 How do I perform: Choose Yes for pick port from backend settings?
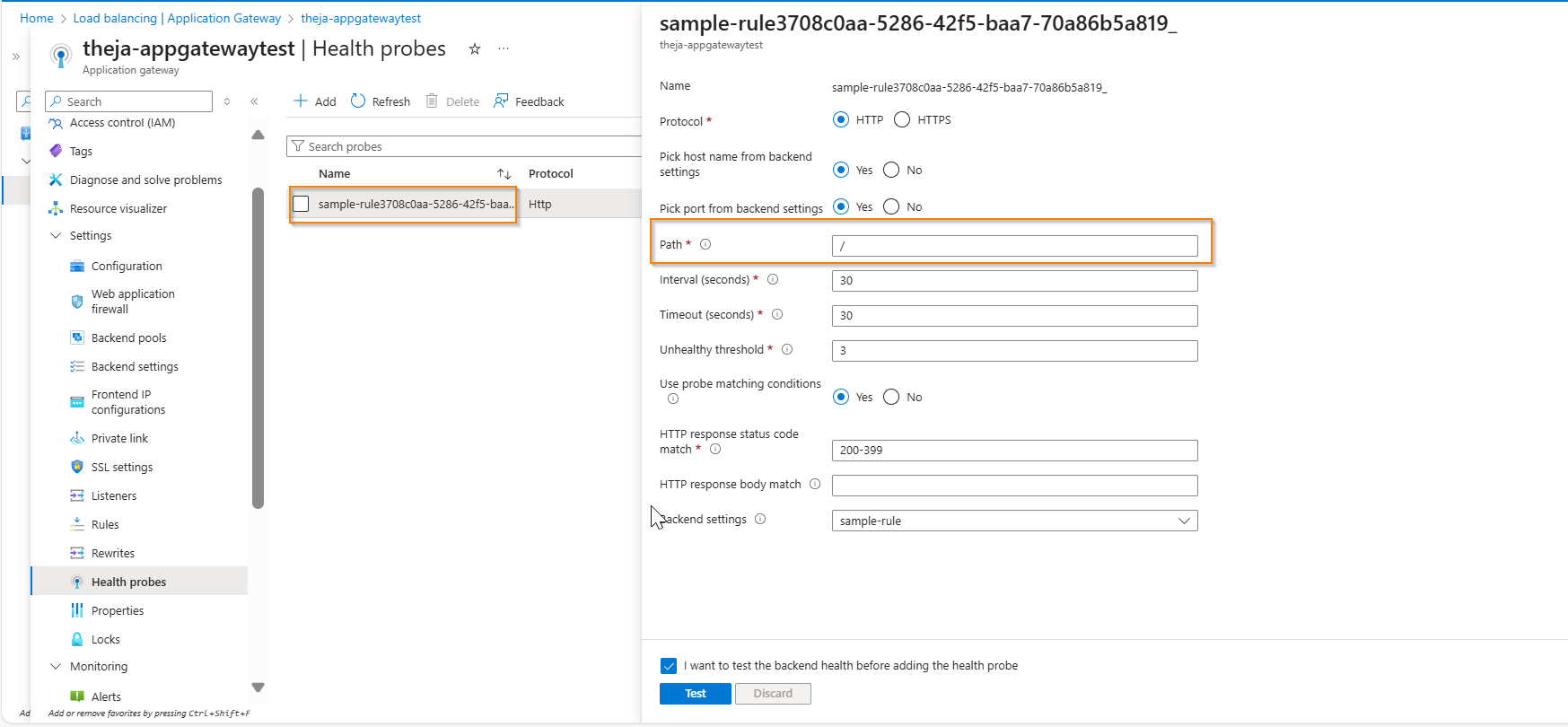tap(841, 206)
